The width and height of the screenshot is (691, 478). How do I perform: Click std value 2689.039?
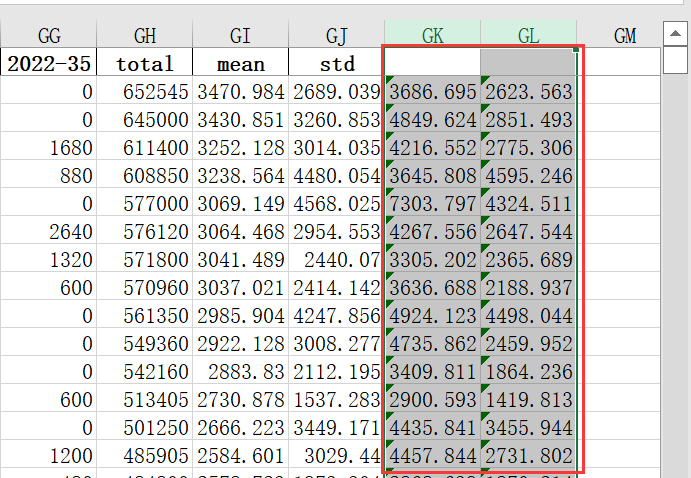[337, 90]
